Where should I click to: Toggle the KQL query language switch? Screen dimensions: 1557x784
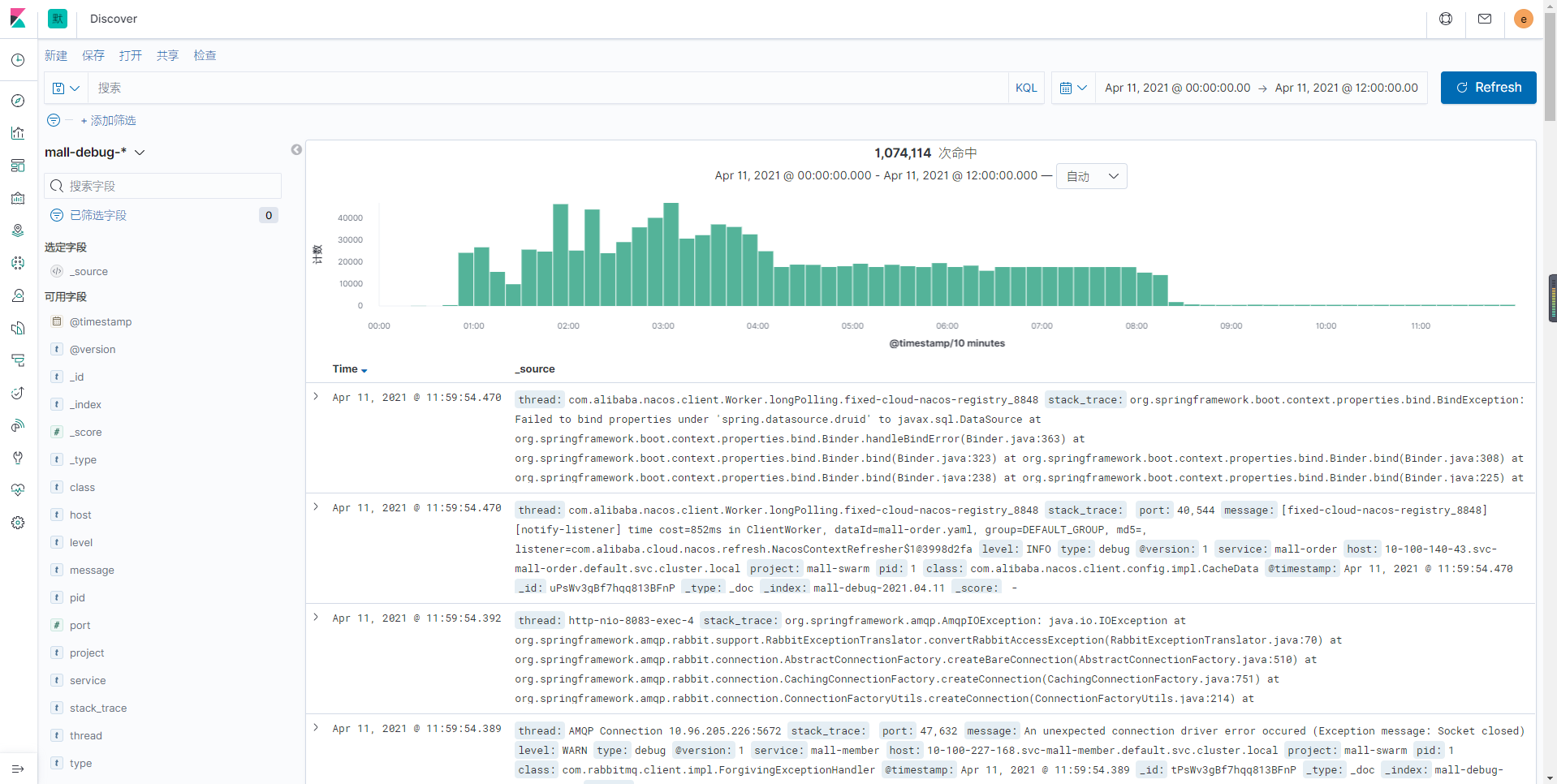(1026, 88)
